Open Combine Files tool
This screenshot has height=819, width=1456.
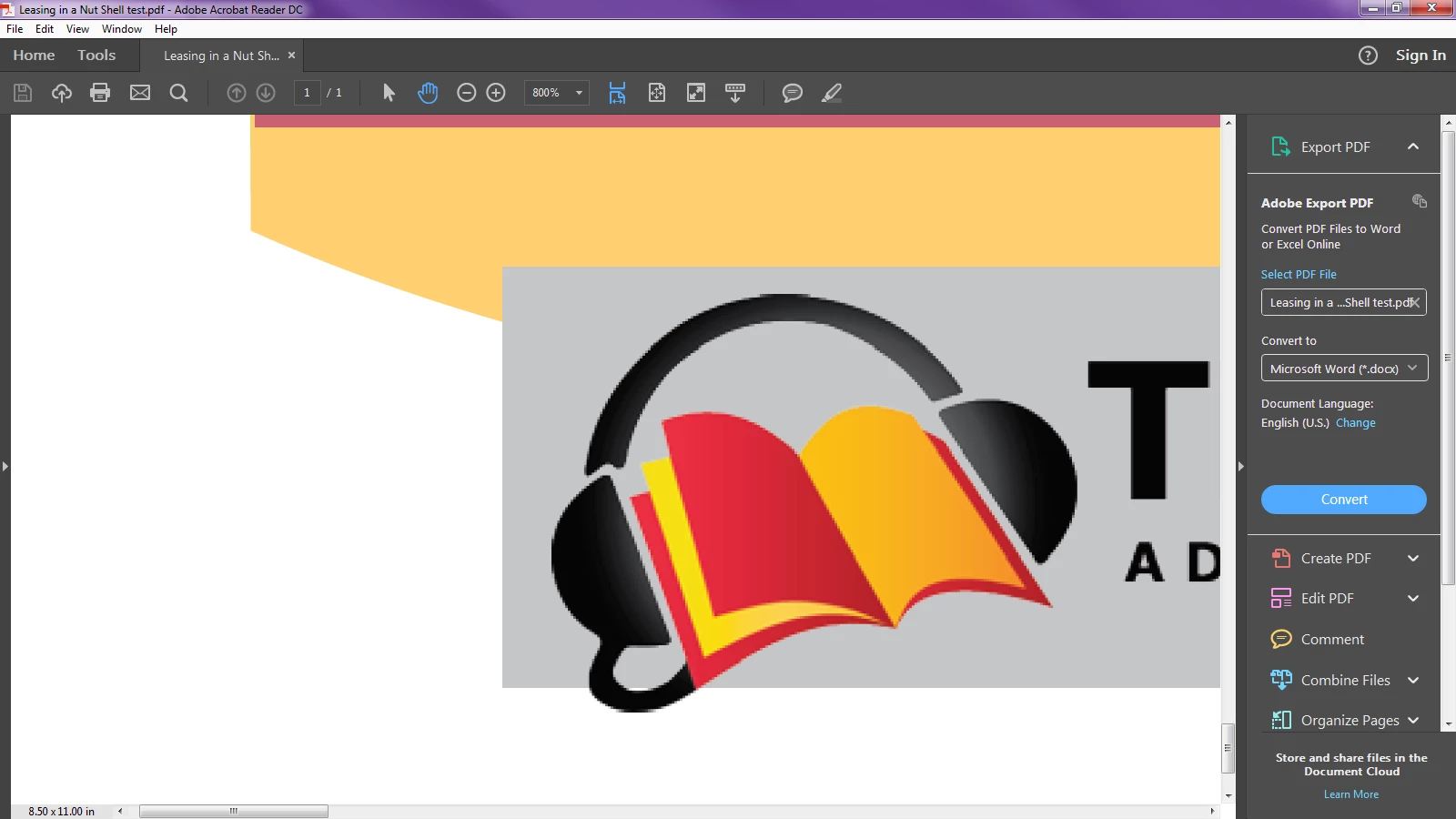[1330, 680]
